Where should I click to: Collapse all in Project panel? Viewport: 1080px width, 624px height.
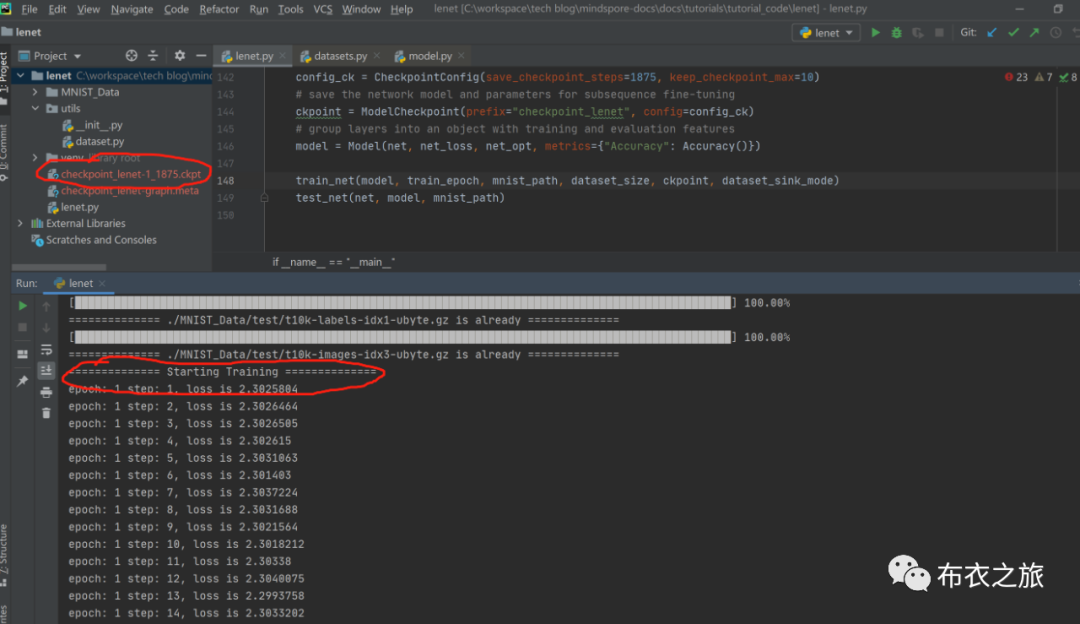[x=153, y=56]
